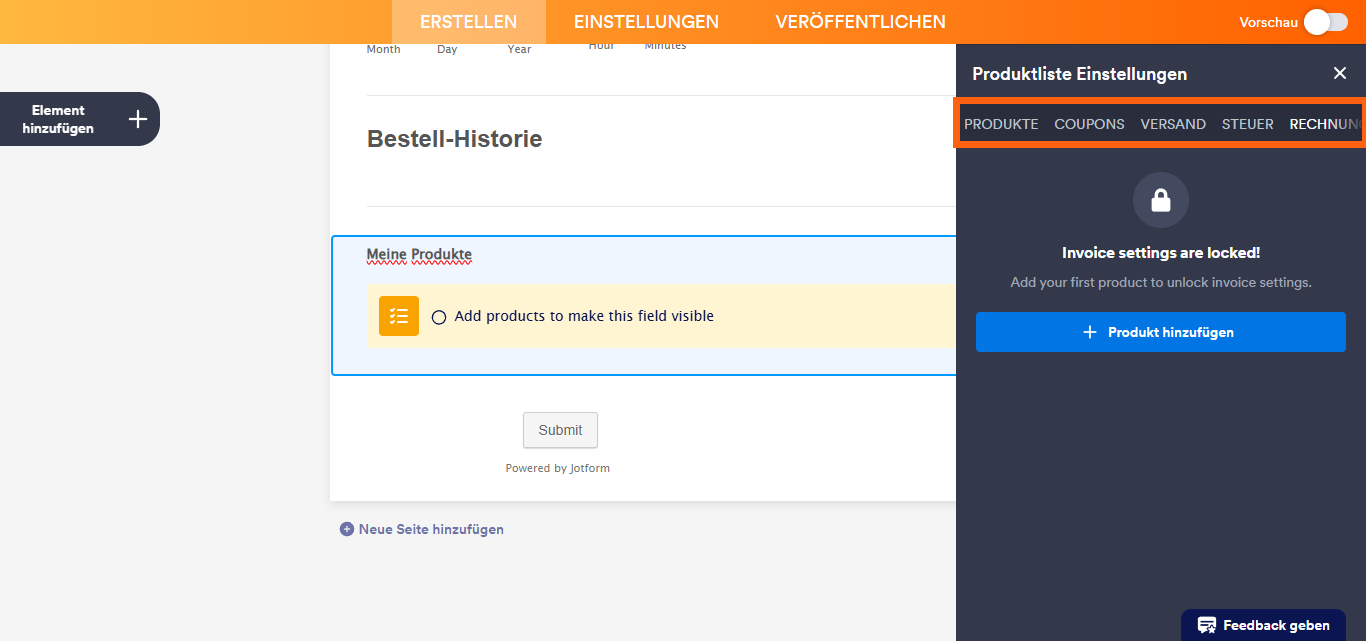Go to VERÖFFENTLICHEN
This screenshot has width=1366, height=641.
coord(860,21)
